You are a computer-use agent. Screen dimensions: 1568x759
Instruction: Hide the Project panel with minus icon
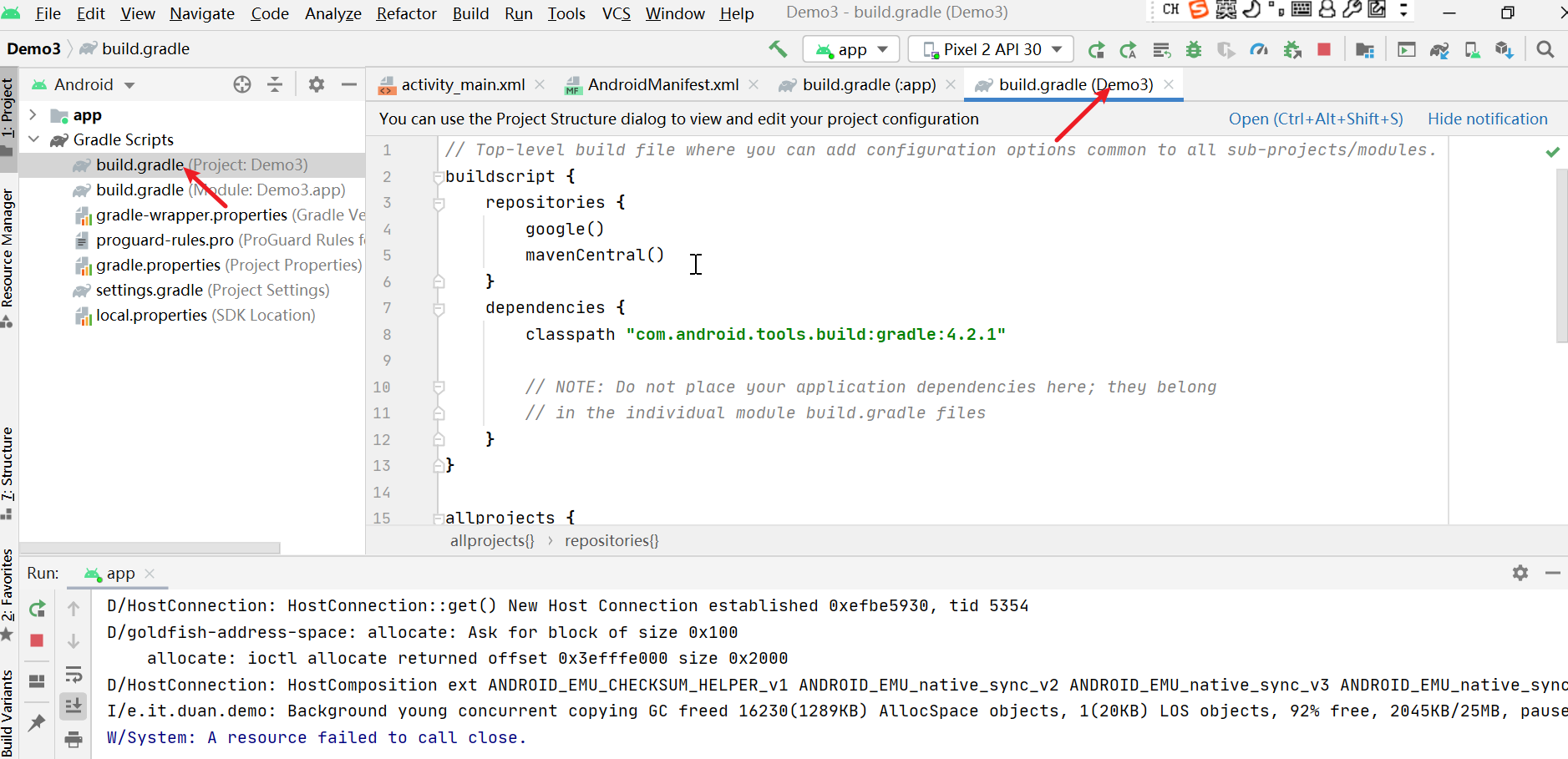pyautogui.click(x=349, y=84)
